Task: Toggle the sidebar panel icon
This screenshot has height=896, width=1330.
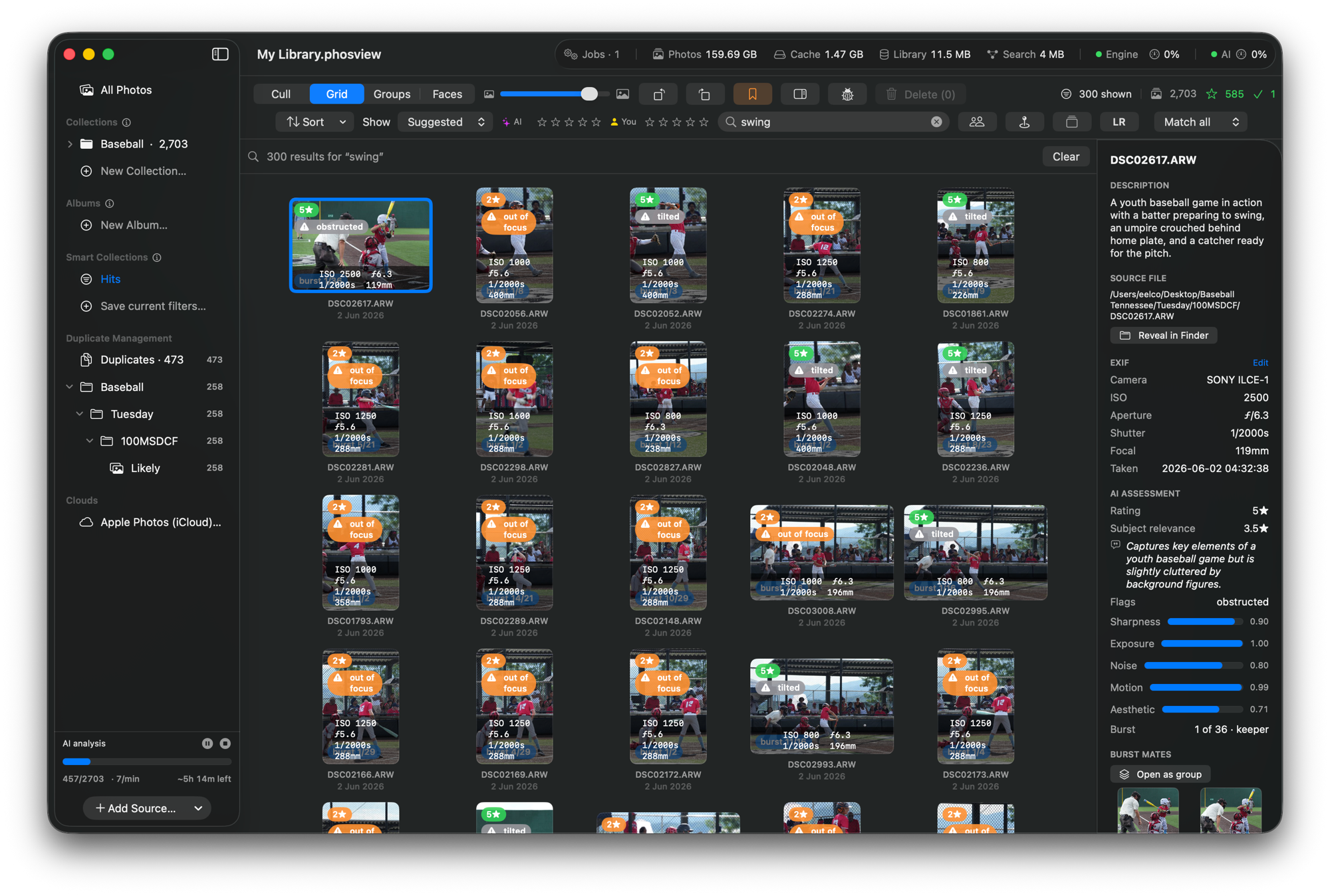Action: click(220, 54)
